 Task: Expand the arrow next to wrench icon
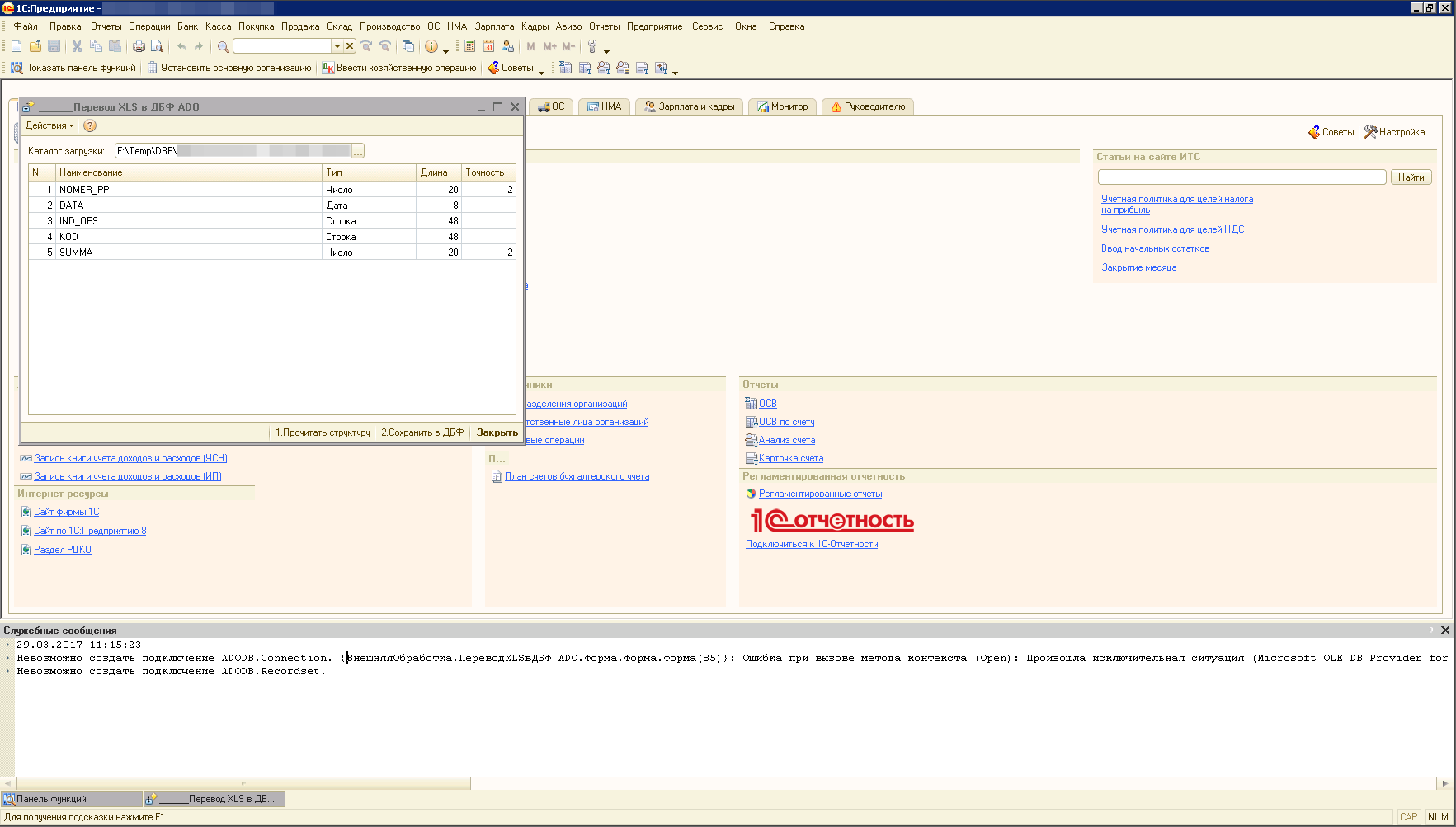[607, 50]
